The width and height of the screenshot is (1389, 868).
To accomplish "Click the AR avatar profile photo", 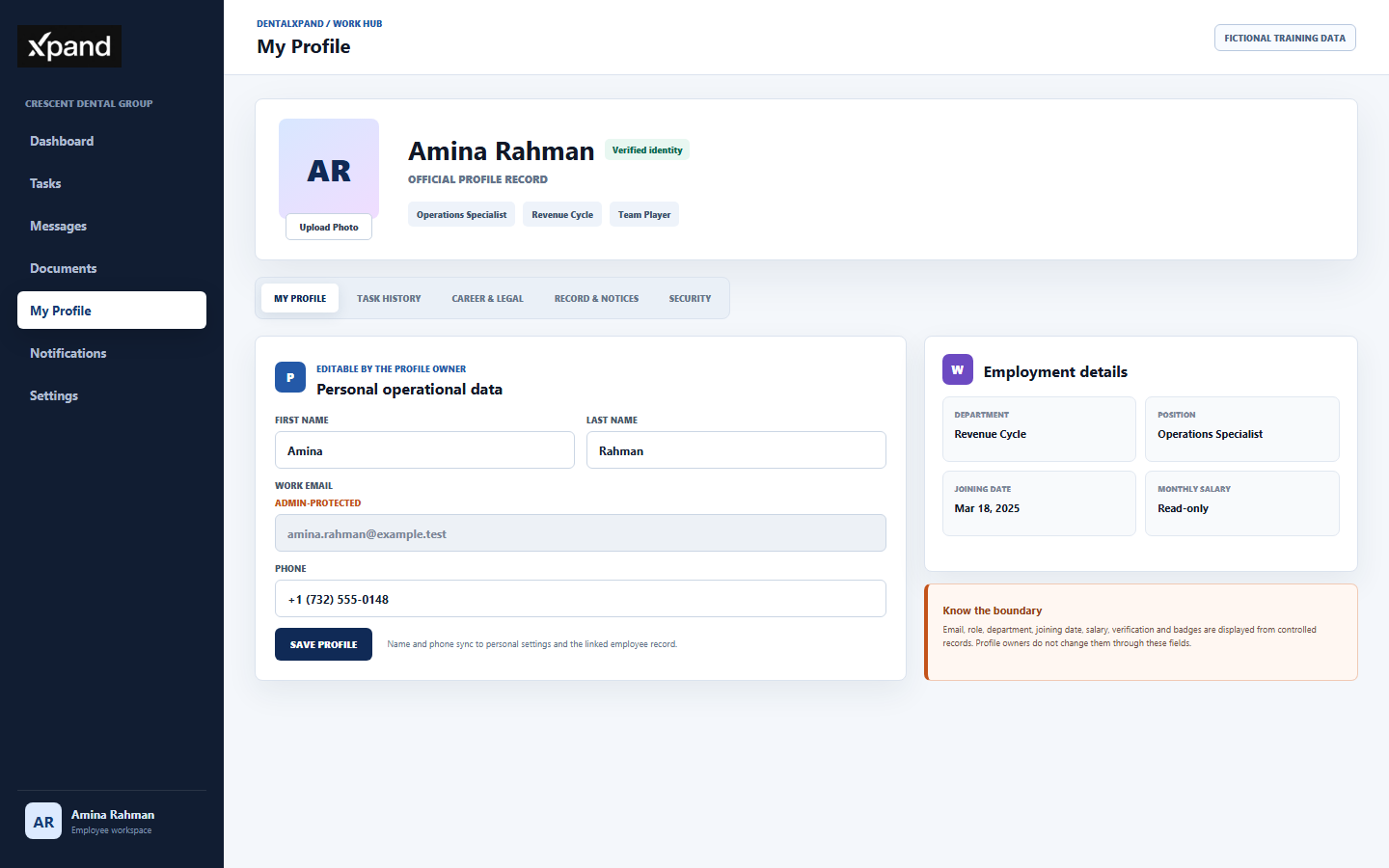I will (x=329, y=169).
